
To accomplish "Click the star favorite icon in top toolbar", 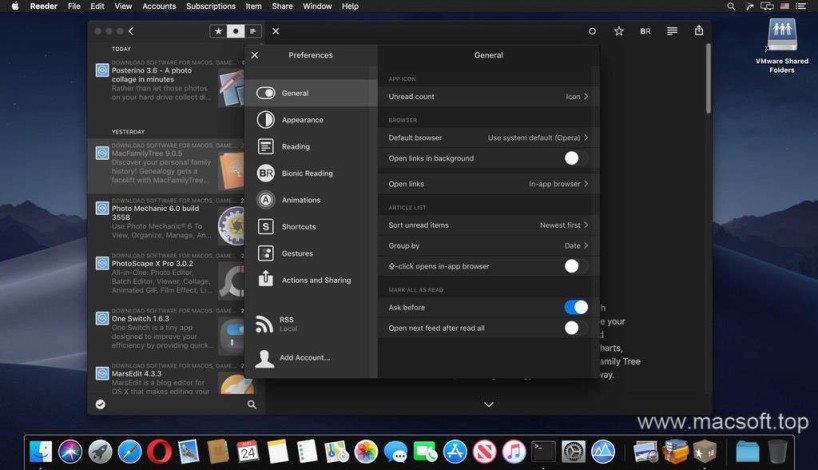I will pos(619,31).
